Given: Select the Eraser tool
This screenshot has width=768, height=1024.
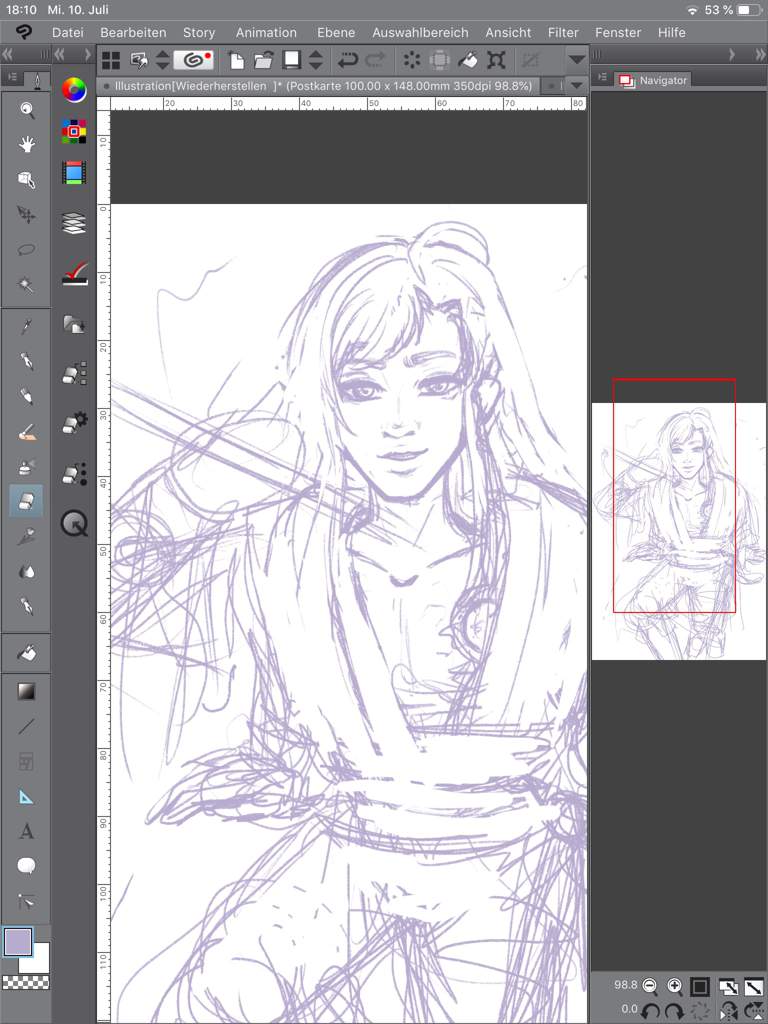Looking at the screenshot, I should 26,501.
